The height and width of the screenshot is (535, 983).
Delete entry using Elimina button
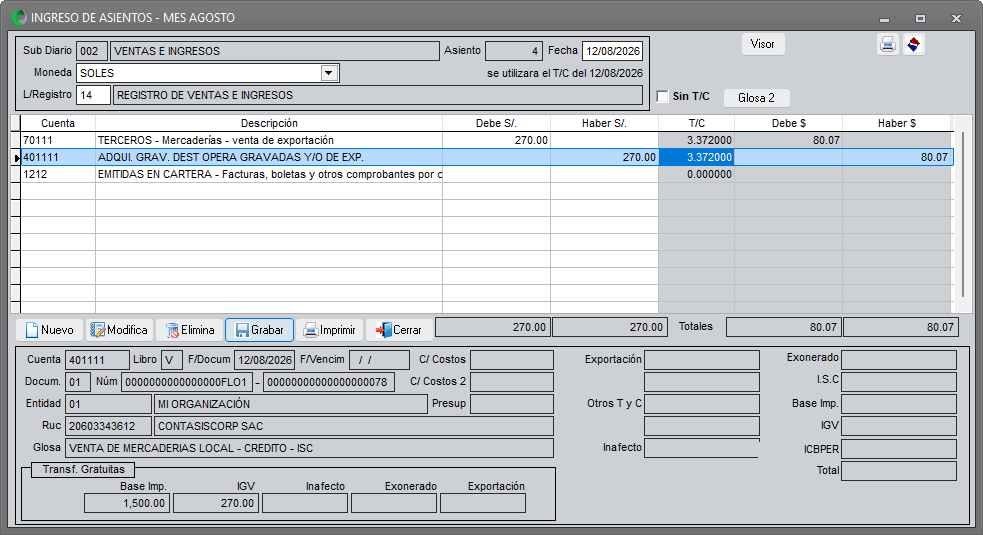coord(189,330)
